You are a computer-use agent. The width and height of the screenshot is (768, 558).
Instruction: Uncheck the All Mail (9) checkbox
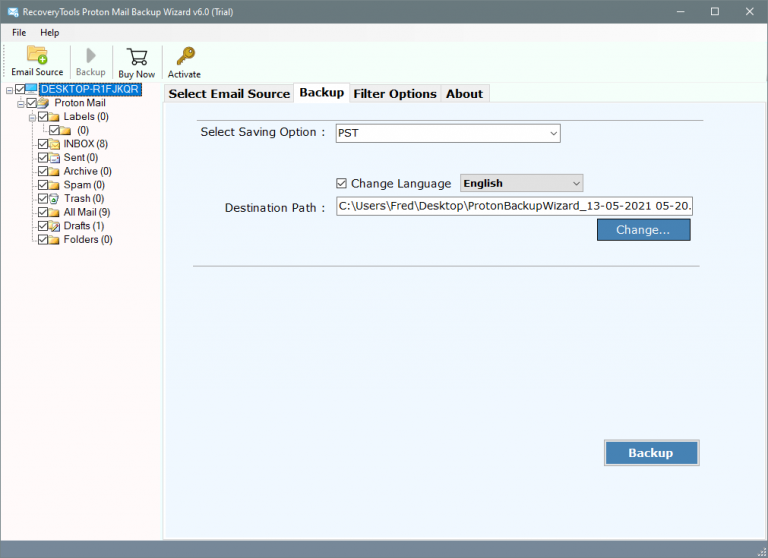(43, 213)
